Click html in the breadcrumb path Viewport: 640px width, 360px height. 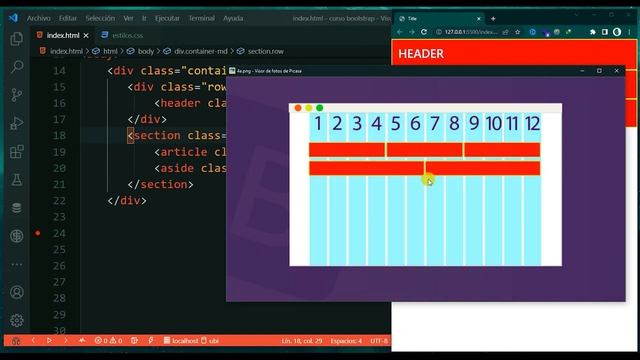(110, 51)
